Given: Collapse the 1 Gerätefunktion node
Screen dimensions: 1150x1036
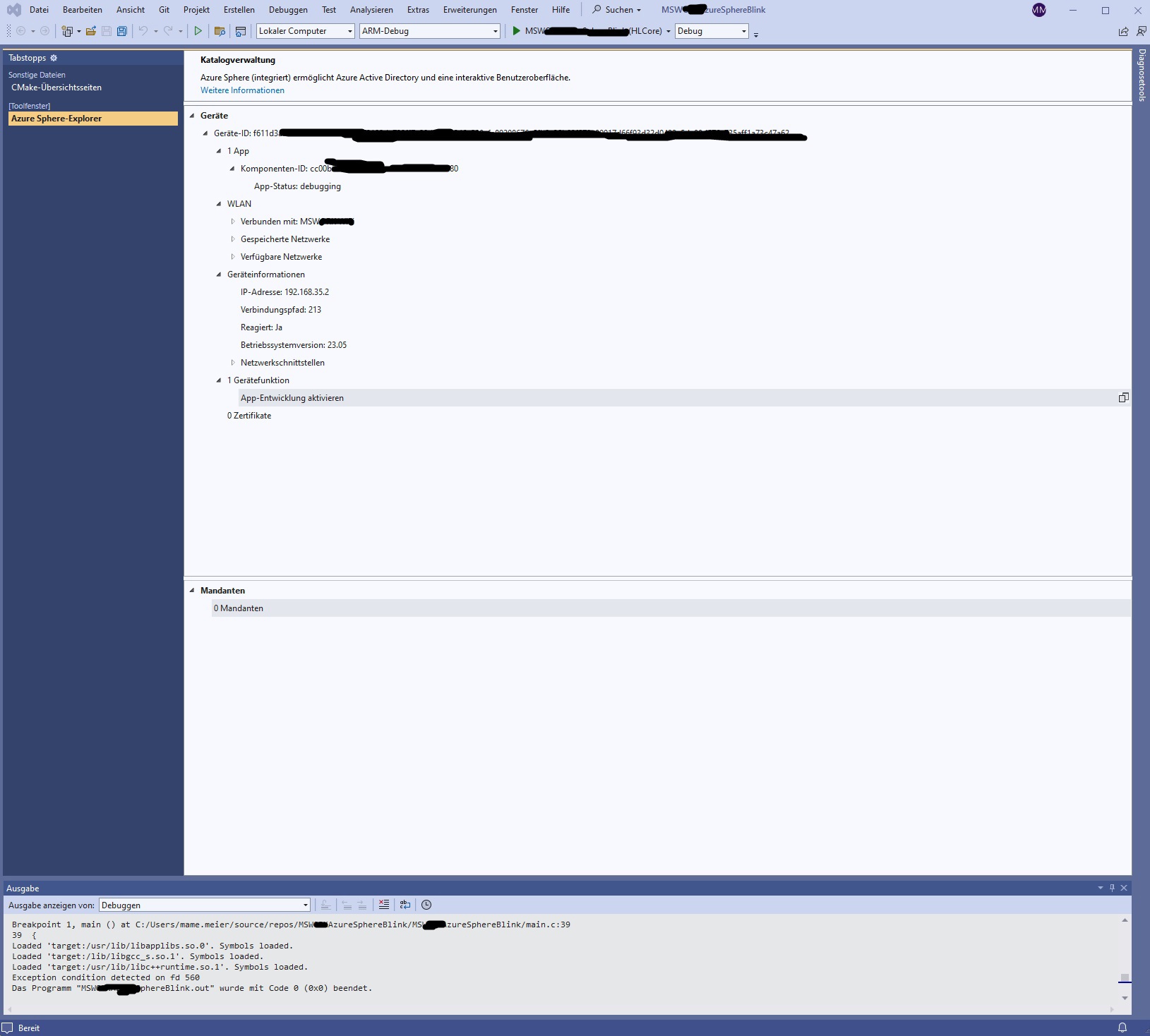Looking at the screenshot, I should pyautogui.click(x=219, y=380).
